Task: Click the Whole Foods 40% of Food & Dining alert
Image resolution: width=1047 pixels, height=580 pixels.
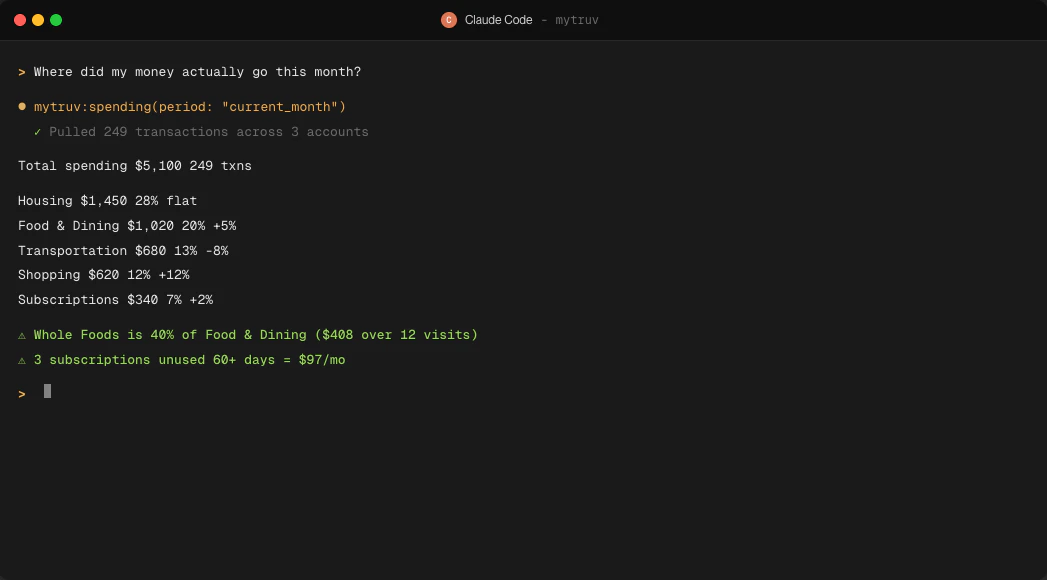Action: click(x=256, y=335)
